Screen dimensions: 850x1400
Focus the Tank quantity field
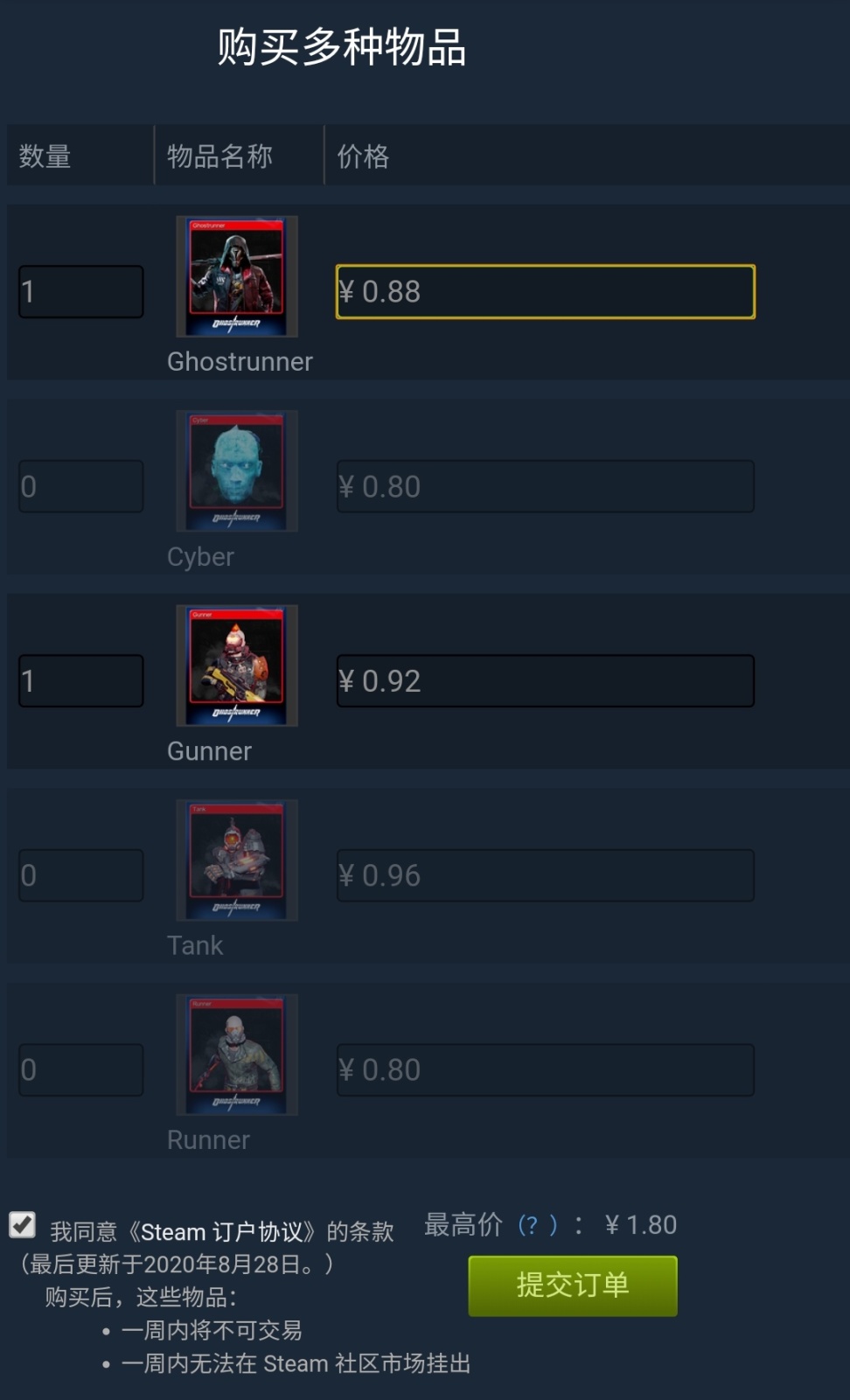[x=81, y=875]
